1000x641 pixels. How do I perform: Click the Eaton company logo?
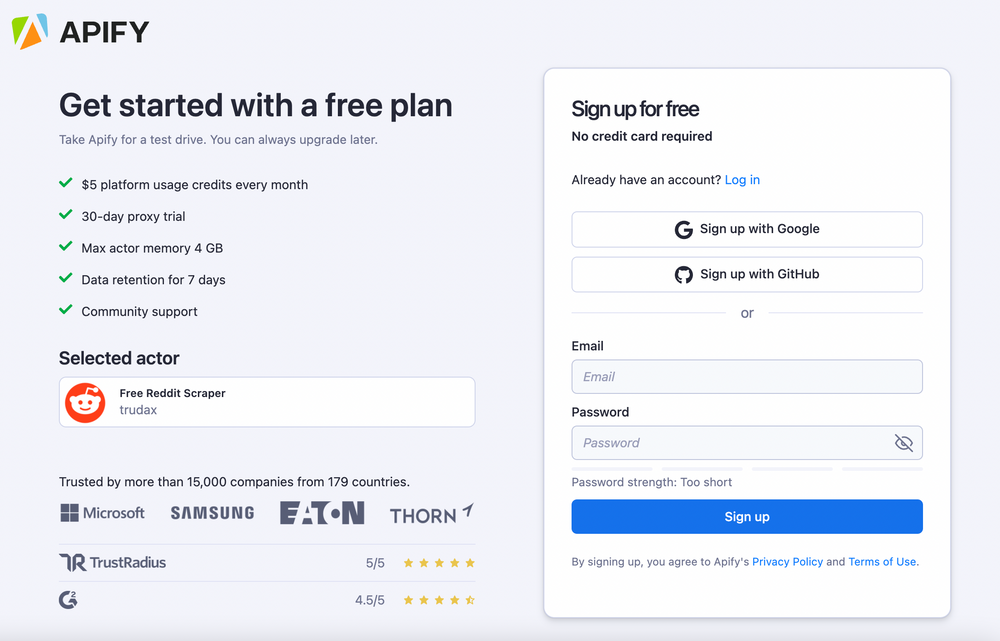pyautogui.click(x=321, y=513)
